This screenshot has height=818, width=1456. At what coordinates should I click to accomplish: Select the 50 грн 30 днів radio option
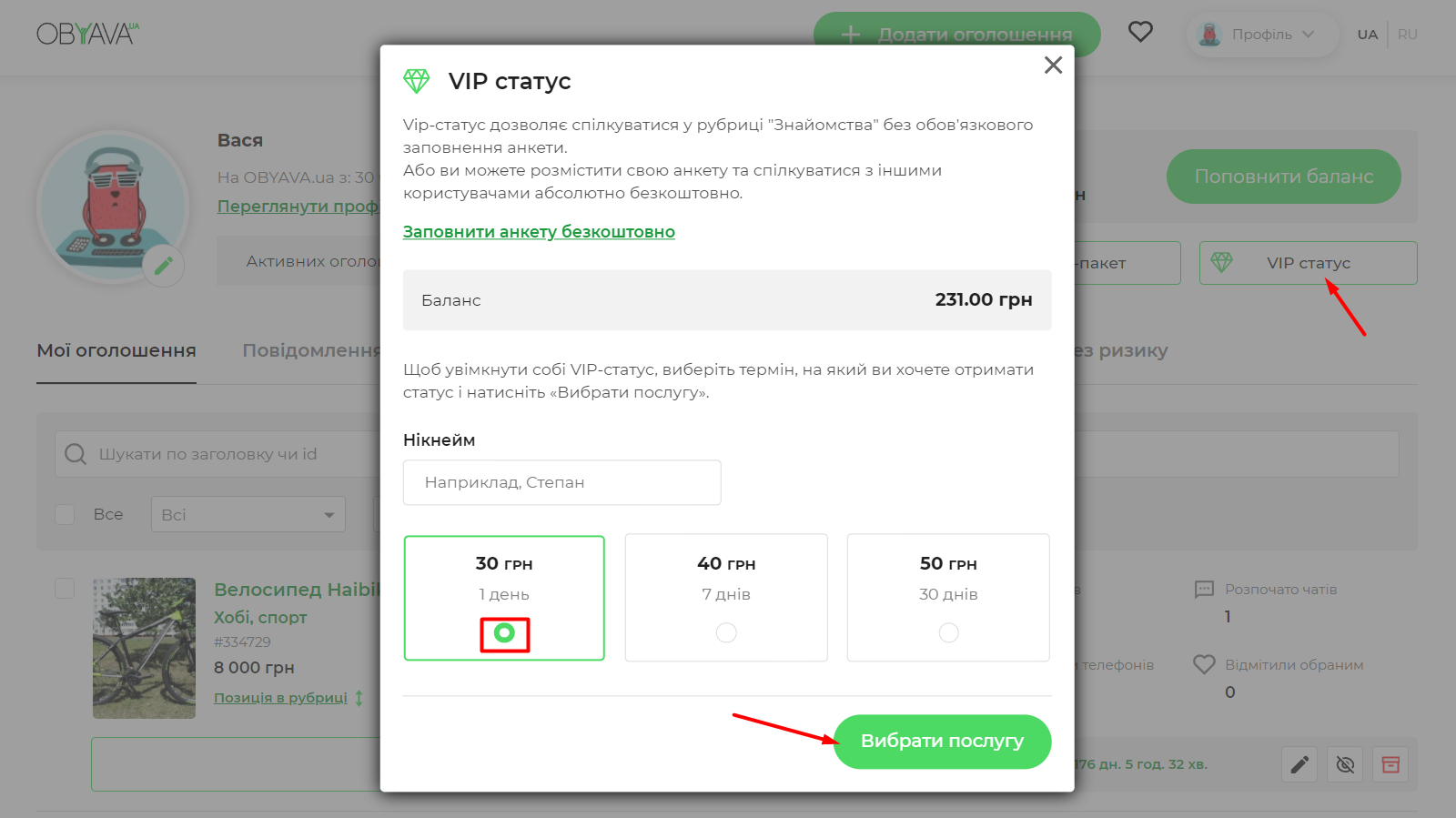[948, 631]
